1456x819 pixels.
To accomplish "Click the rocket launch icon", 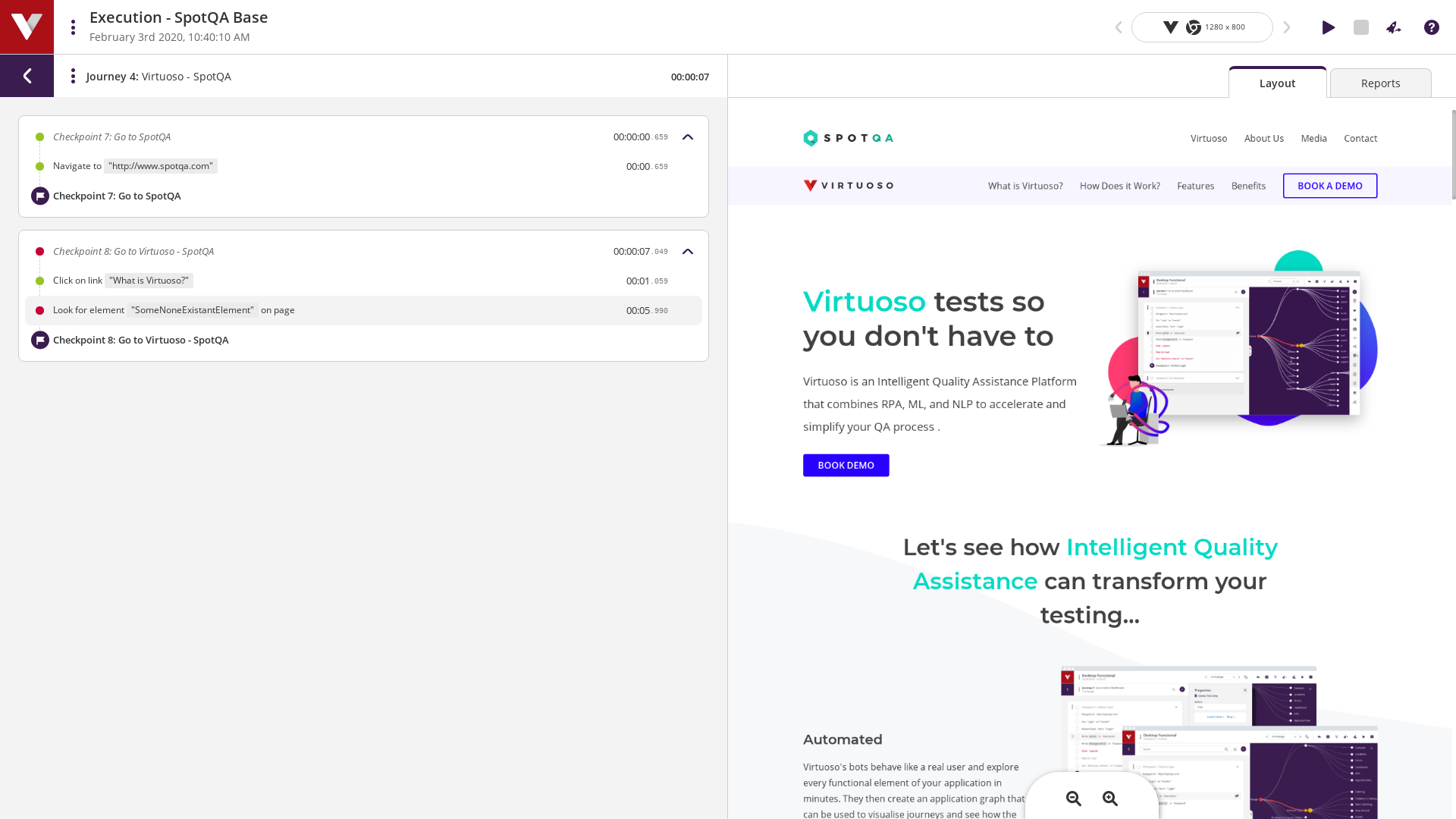I will pyautogui.click(x=1394, y=27).
